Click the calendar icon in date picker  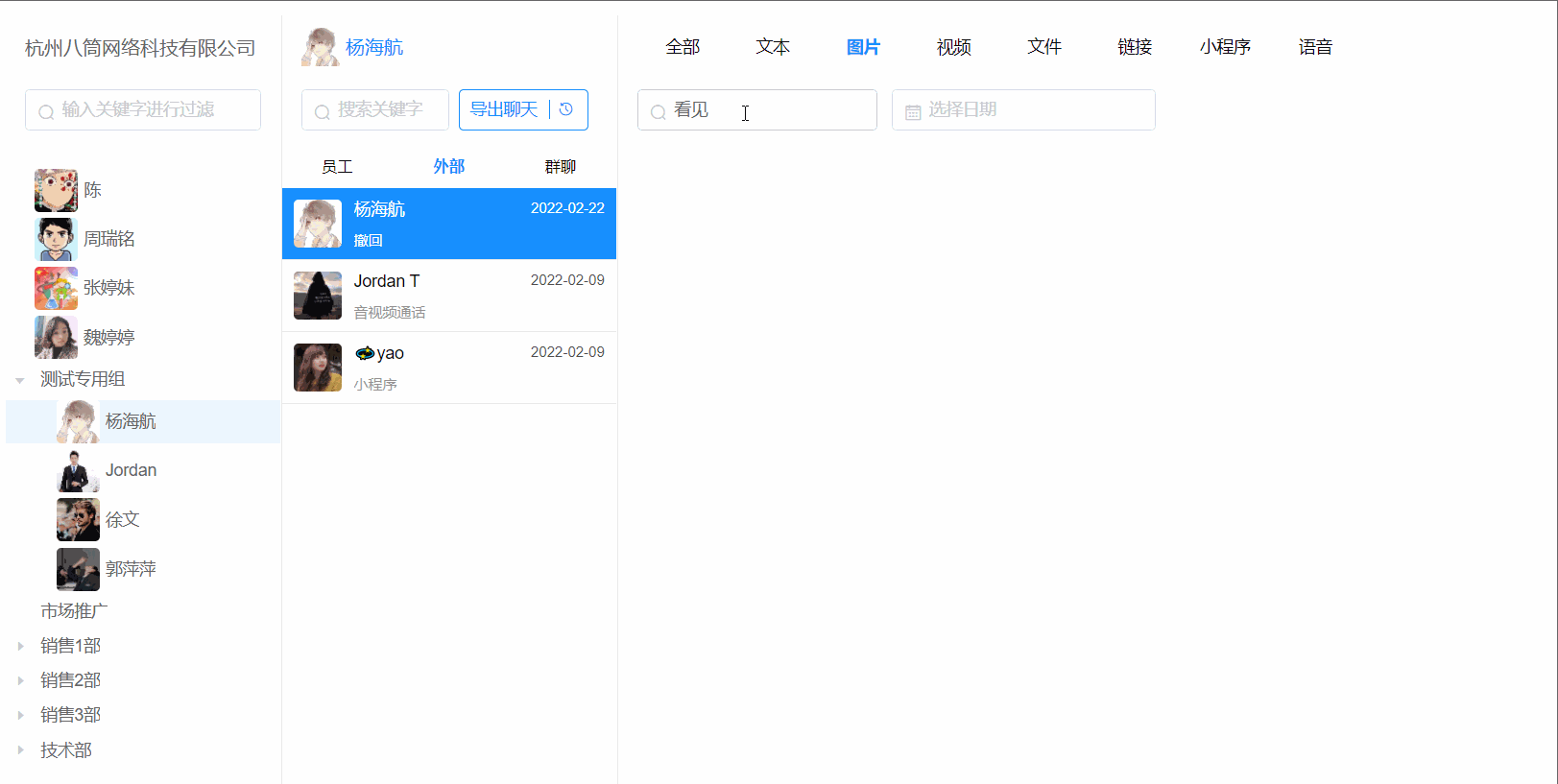(x=913, y=111)
